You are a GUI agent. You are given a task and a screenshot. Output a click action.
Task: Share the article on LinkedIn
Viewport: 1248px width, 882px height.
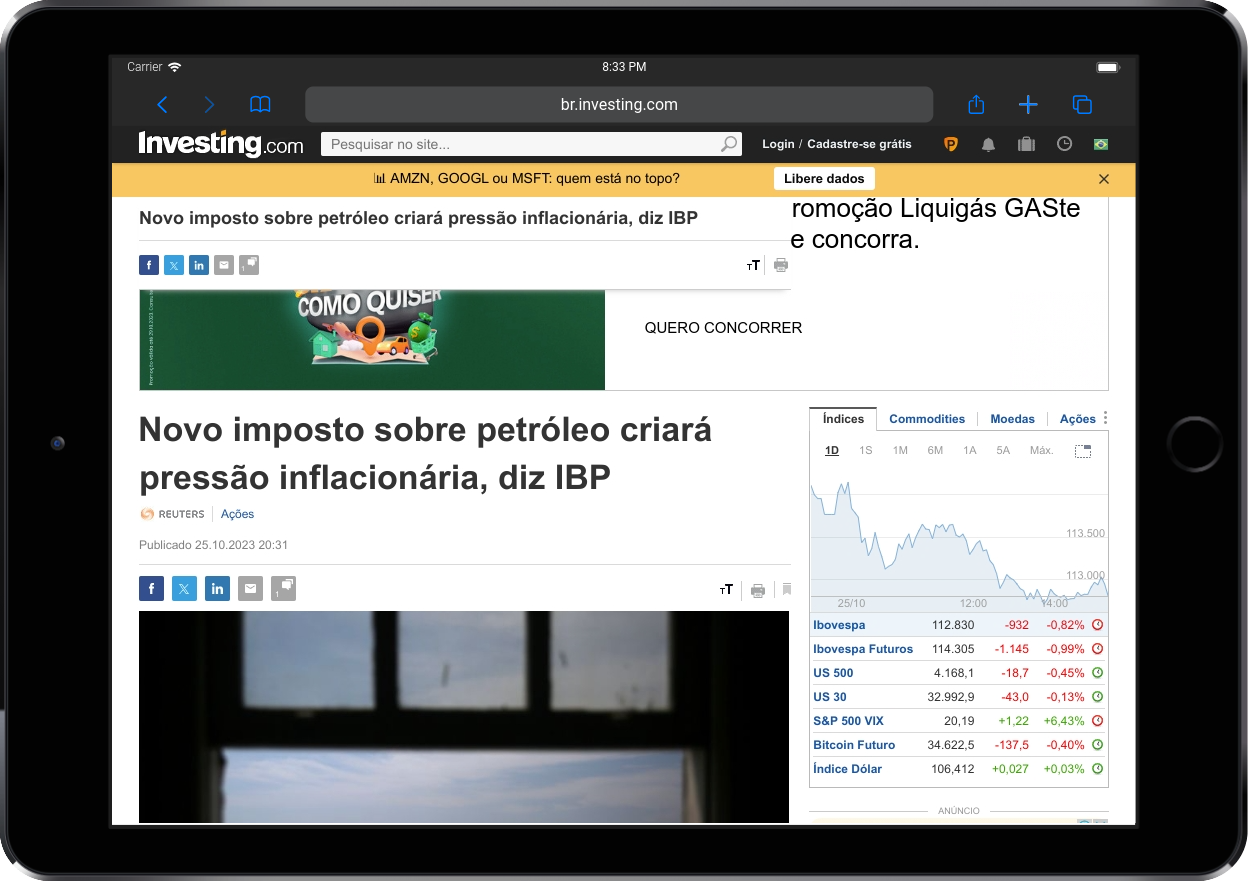coord(217,588)
